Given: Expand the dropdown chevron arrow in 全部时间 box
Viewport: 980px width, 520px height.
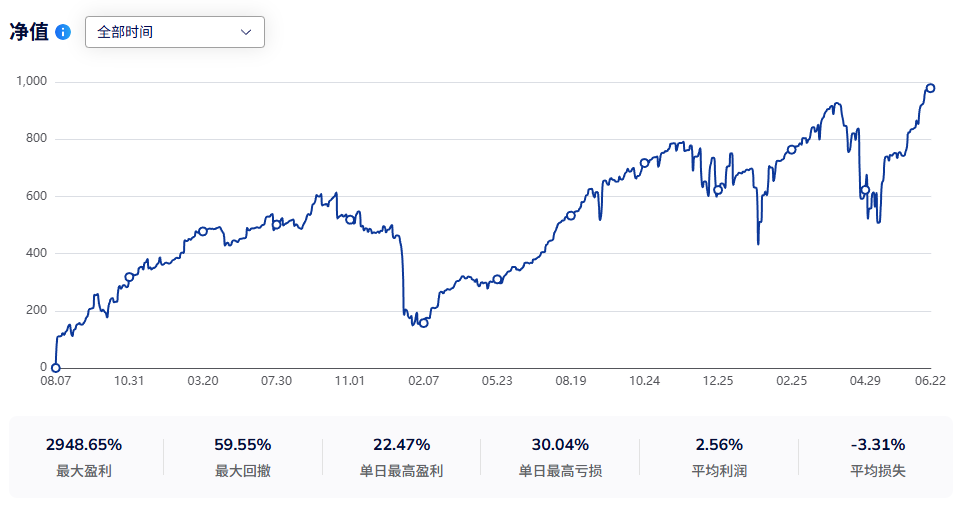Looking at the screenshot, I should [x=246, y=32].
